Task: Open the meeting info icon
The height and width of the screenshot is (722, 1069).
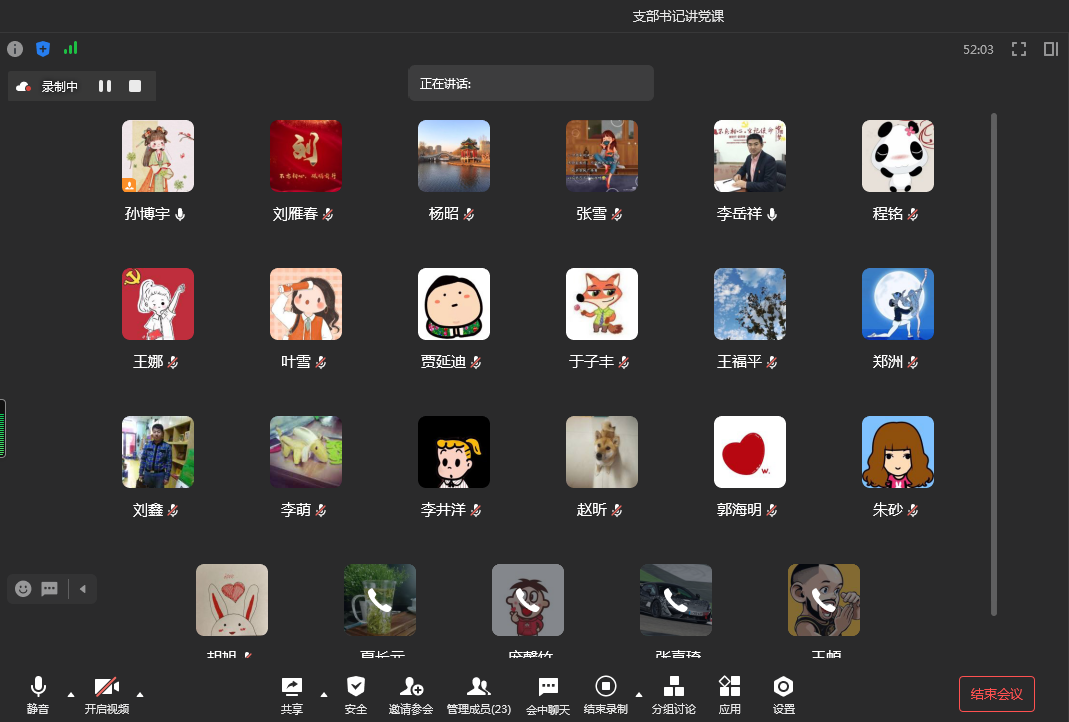Action: (x=15, y=49)
